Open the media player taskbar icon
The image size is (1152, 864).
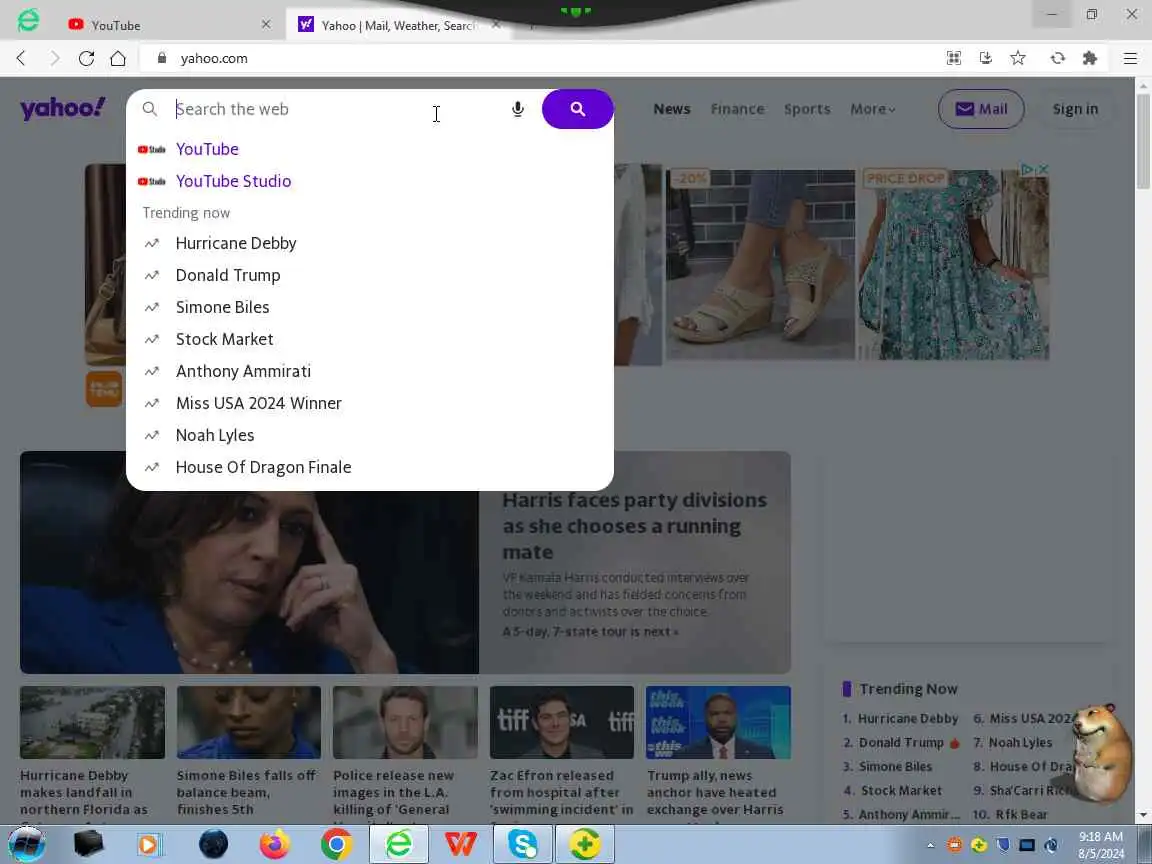149,844
